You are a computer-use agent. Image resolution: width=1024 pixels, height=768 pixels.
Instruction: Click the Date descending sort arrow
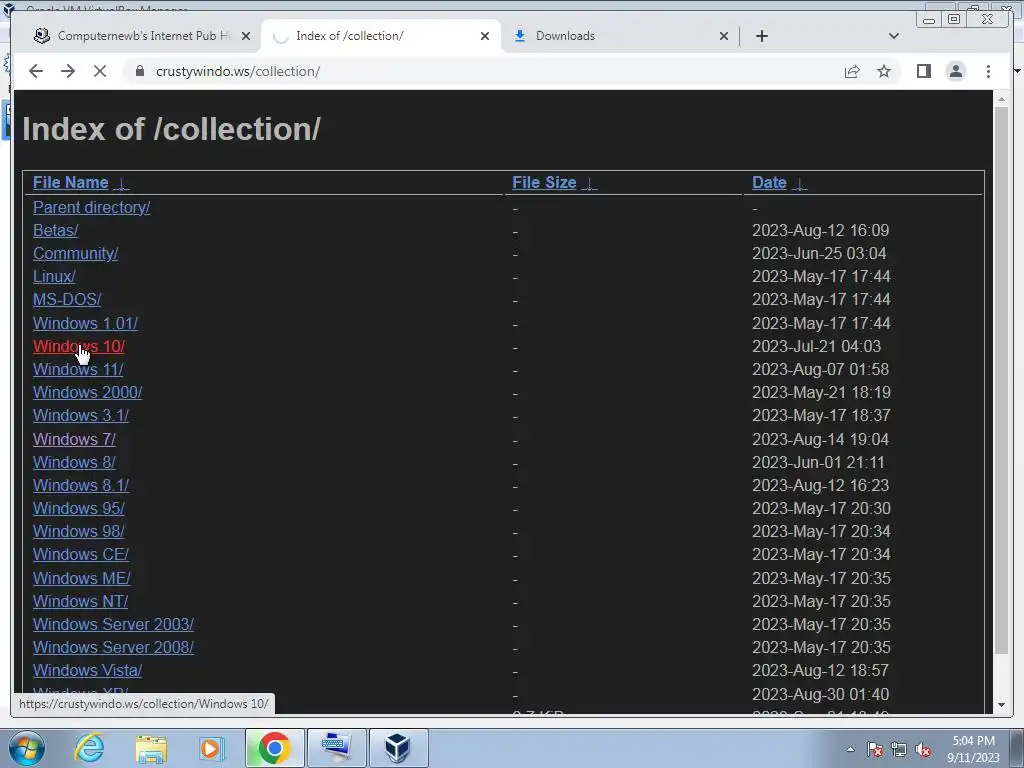[799, 184]
